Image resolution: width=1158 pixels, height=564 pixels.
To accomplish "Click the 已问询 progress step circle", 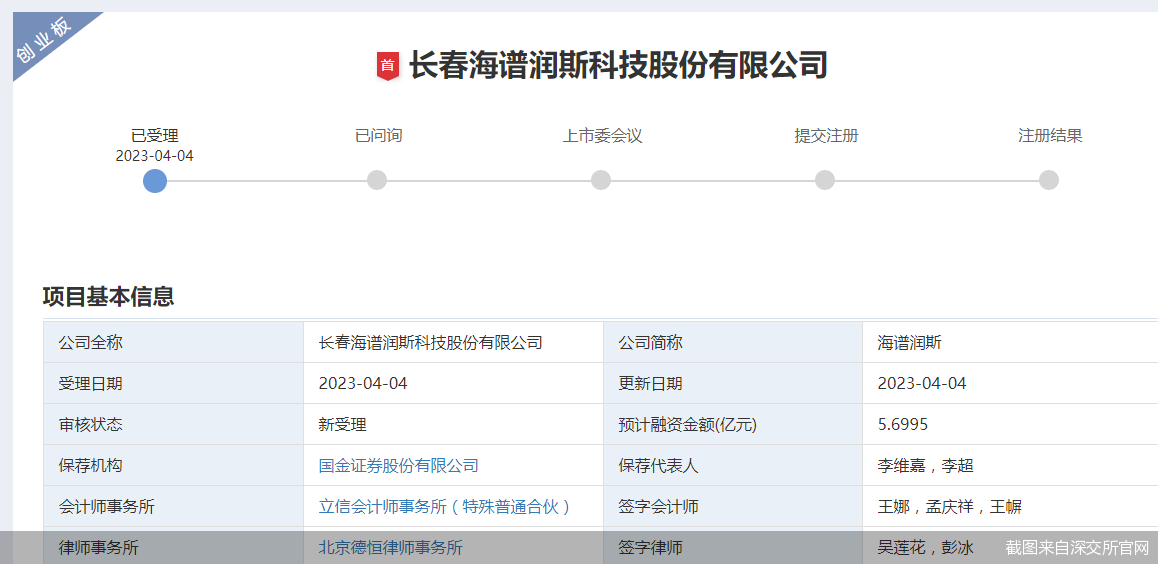I will point(377,180).
